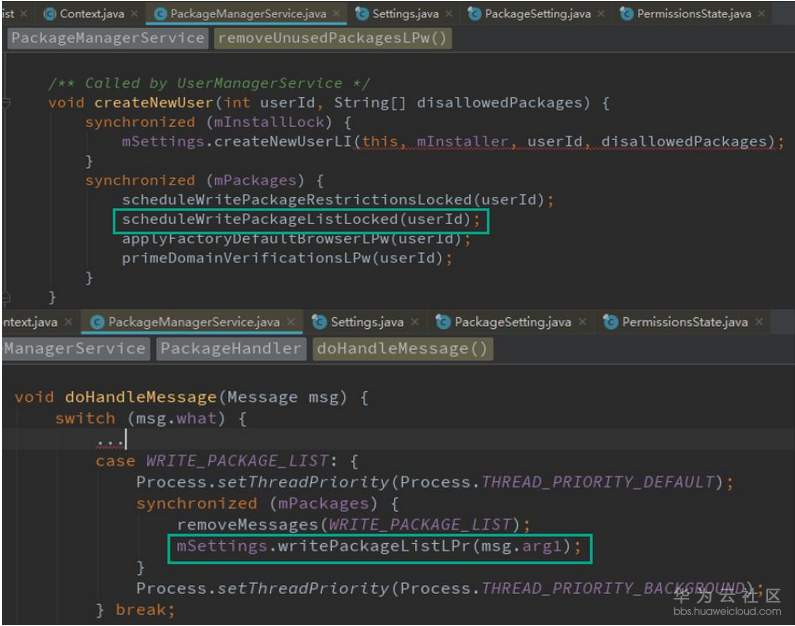Close PermissionsState.java tab in lower editor
The width and height of the screenshot is (795, 626).
[759, 322]
